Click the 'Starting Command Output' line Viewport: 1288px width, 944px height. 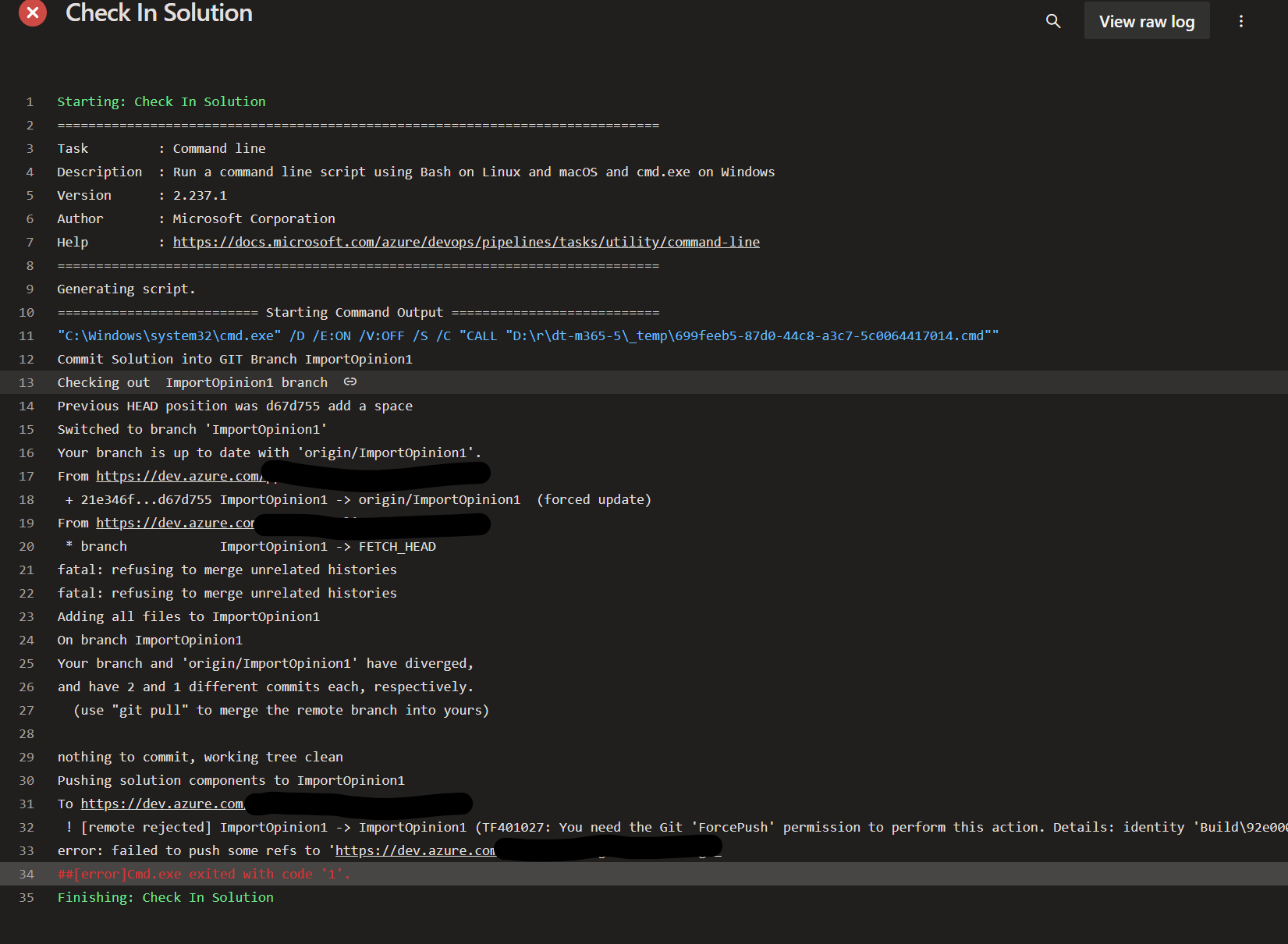pos(358,312)
